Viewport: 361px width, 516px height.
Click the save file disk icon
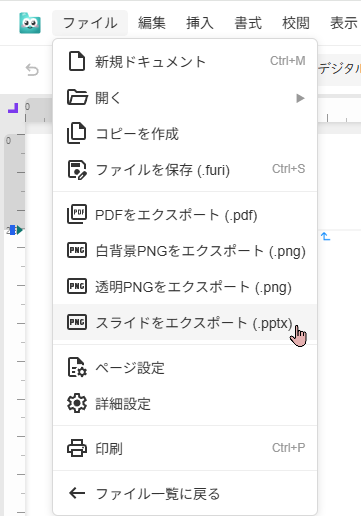[77, 170]
